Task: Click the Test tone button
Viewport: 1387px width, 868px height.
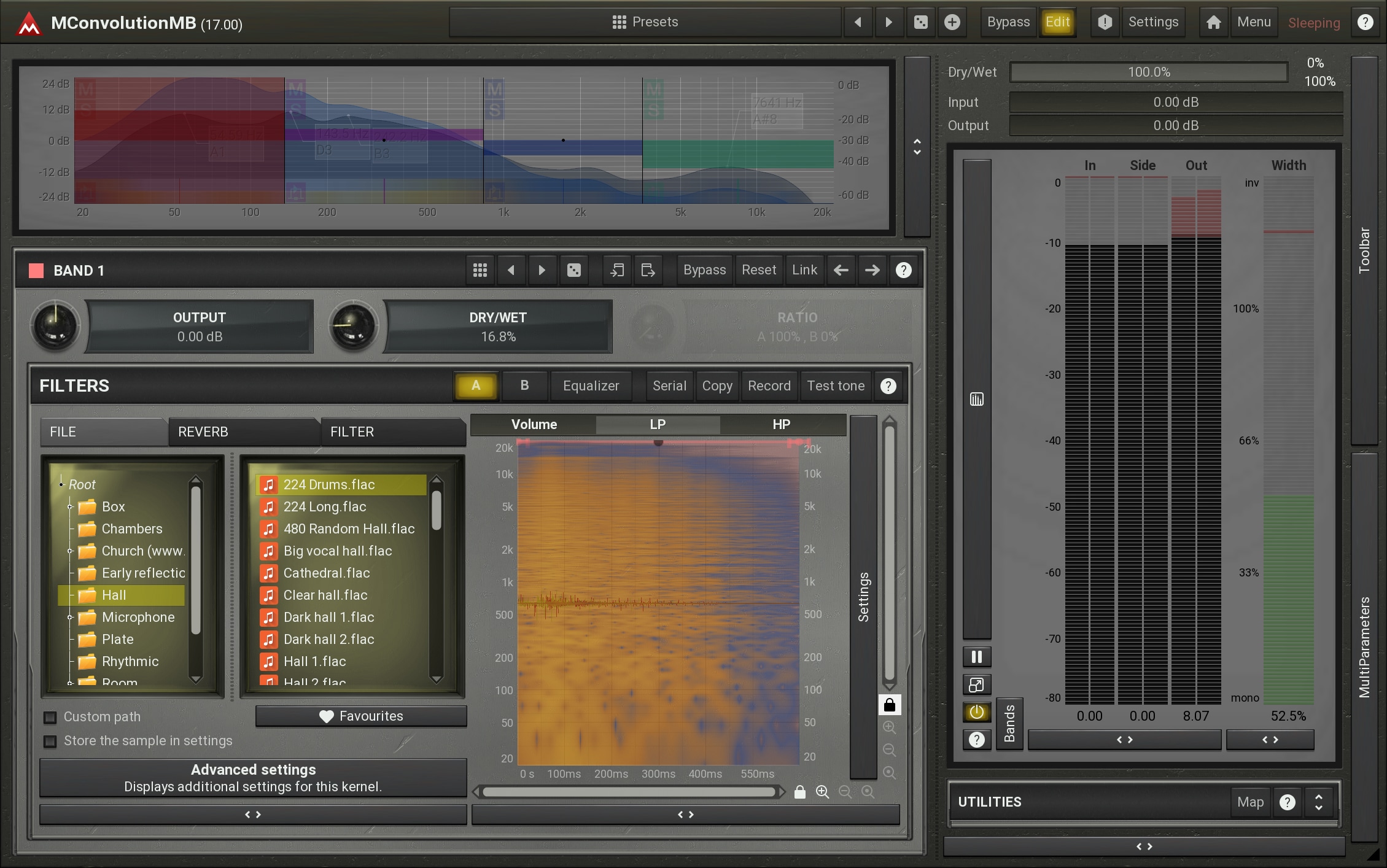Action: click(835, 386)
